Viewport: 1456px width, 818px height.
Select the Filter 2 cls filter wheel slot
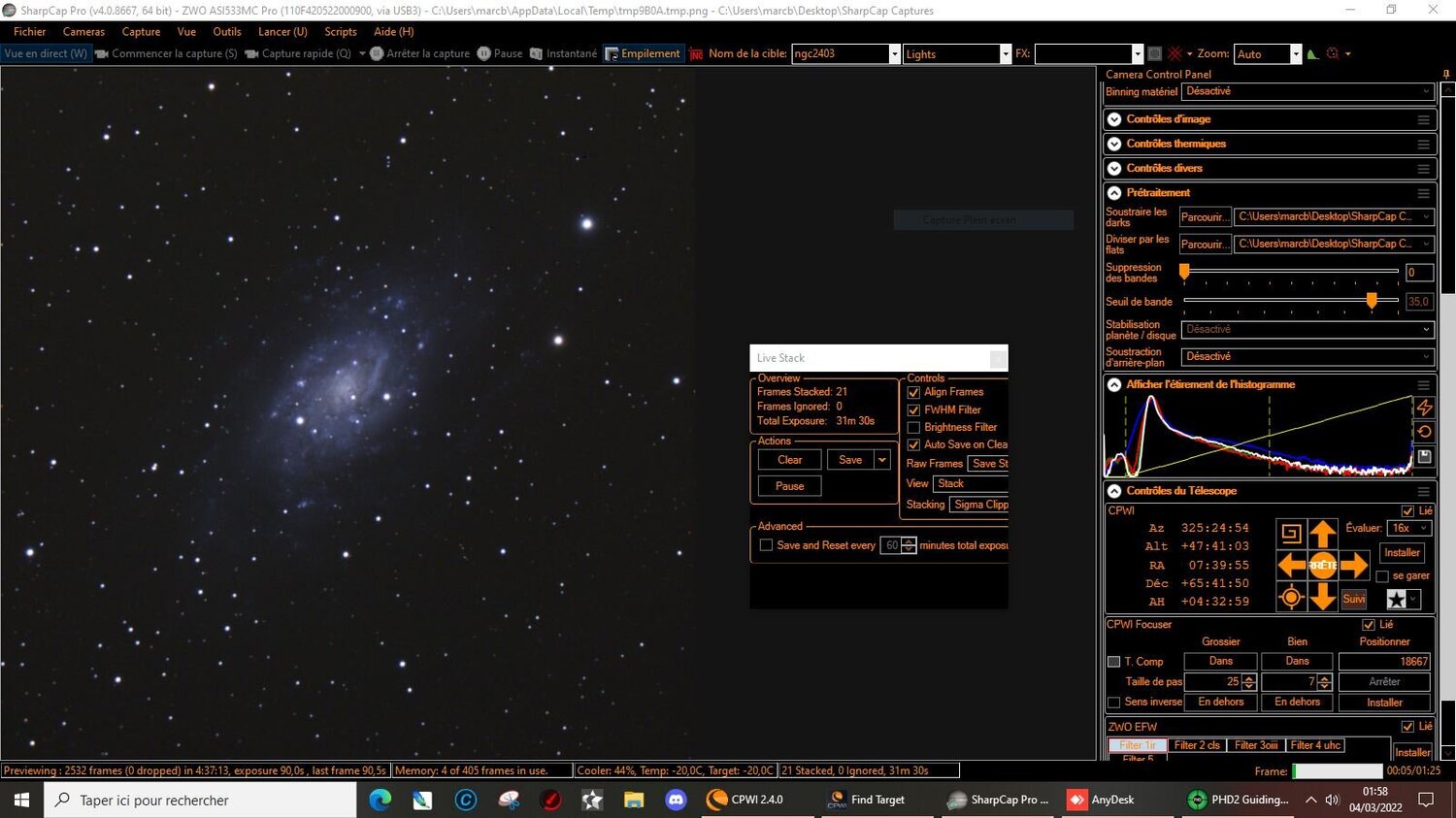1197,745
